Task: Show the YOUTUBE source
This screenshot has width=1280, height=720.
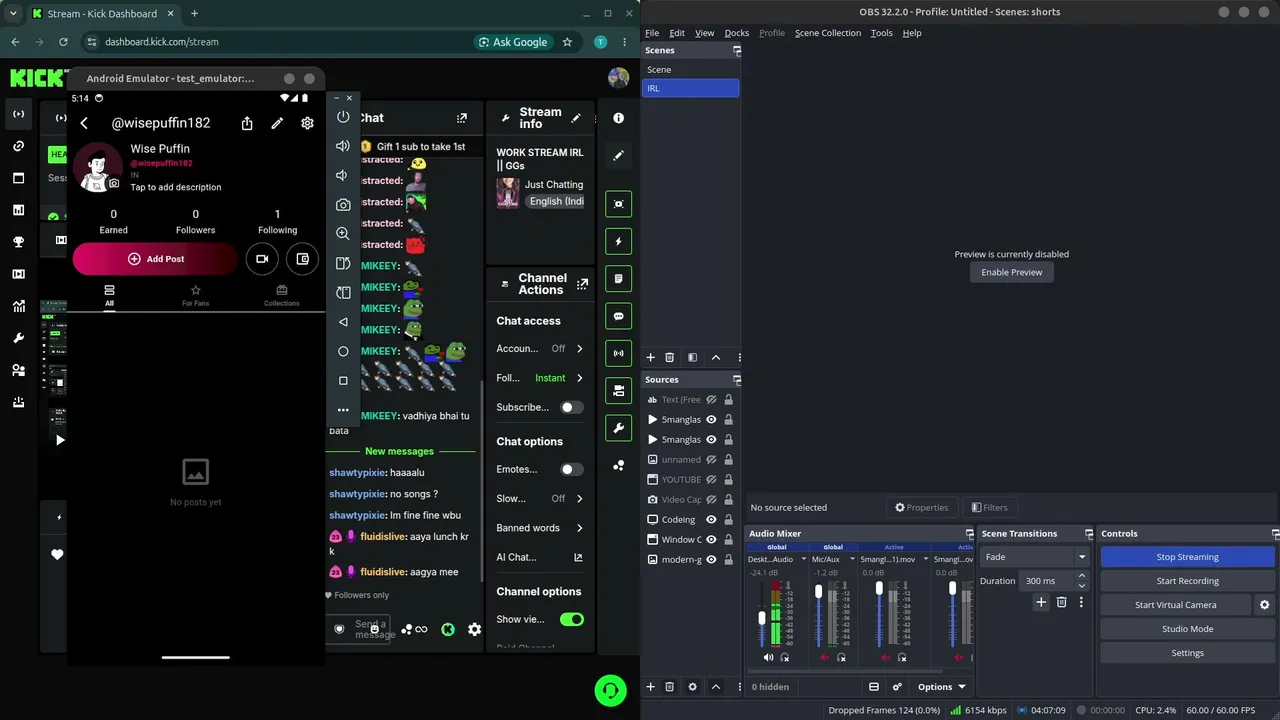Action: [711, 480]
